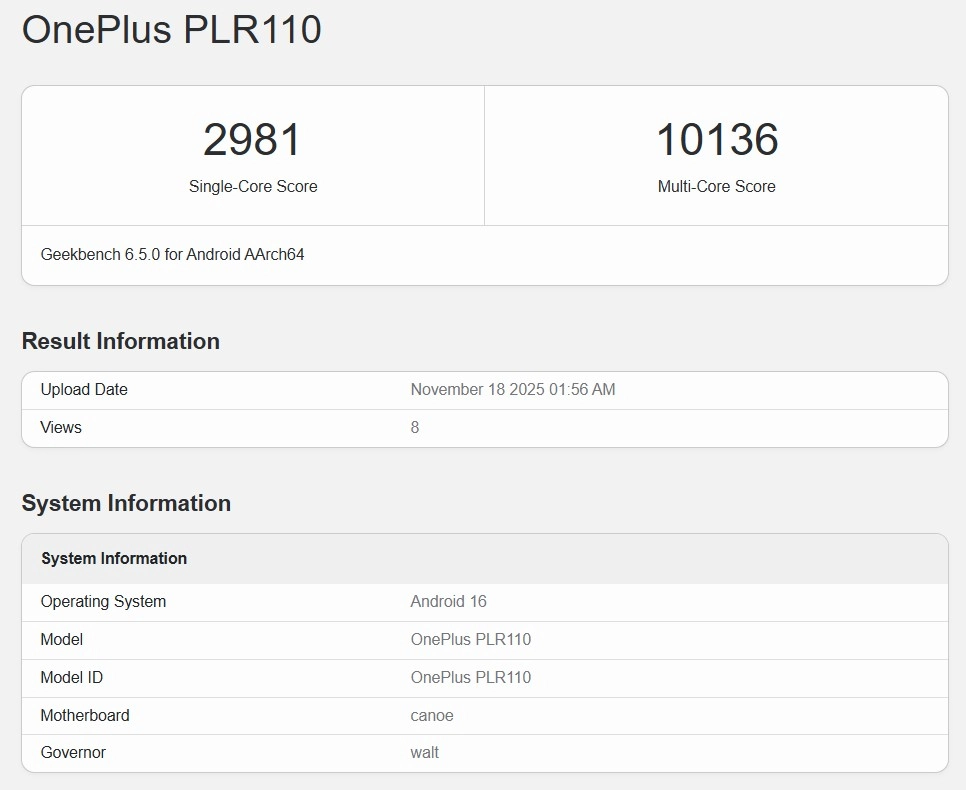Click the OnePlus PLR110 page title
Viewport: 966px width, 790px height.
(171, 30)
